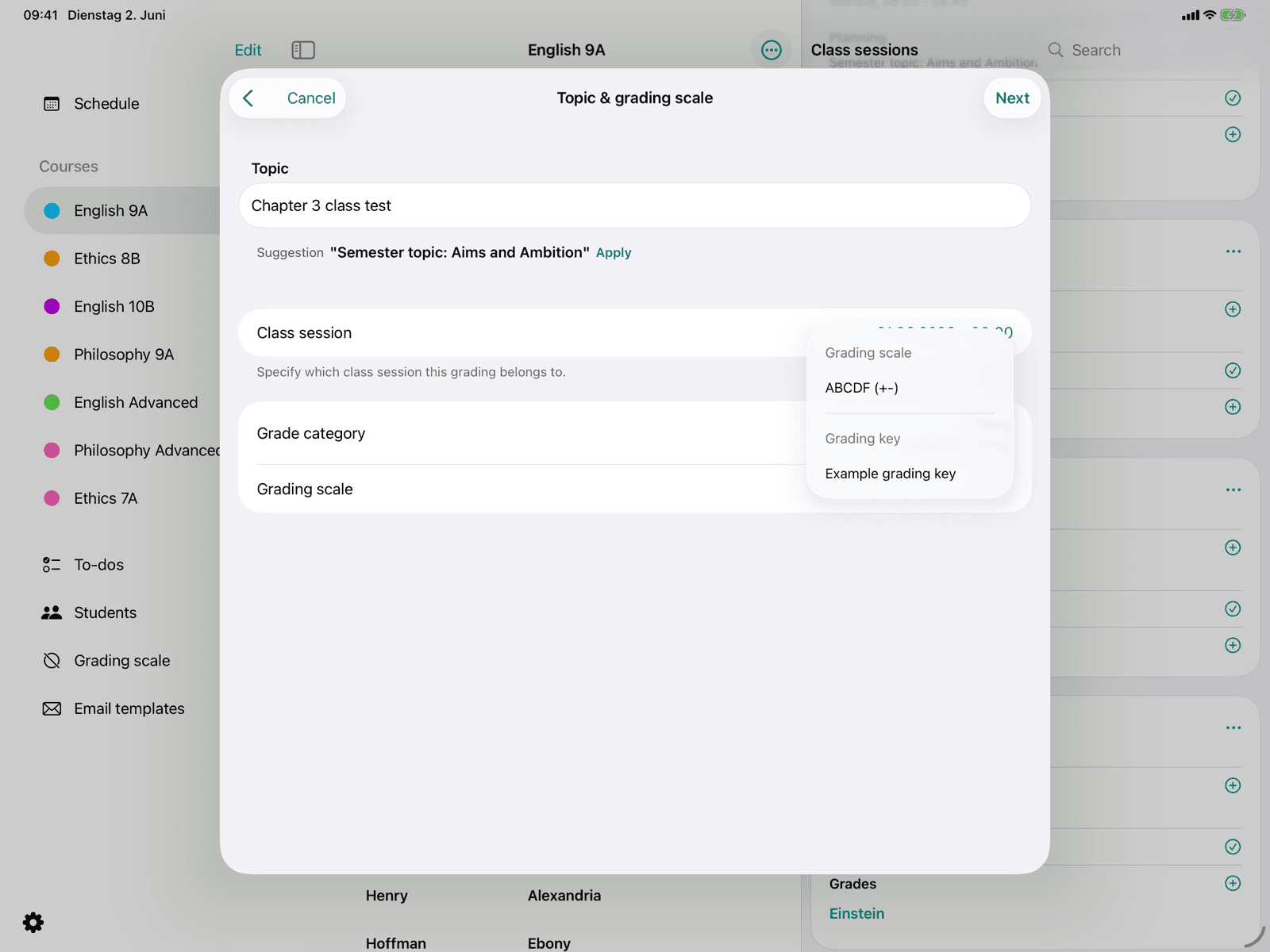
Task: Open the Class session row
Action: click(635, 332)
